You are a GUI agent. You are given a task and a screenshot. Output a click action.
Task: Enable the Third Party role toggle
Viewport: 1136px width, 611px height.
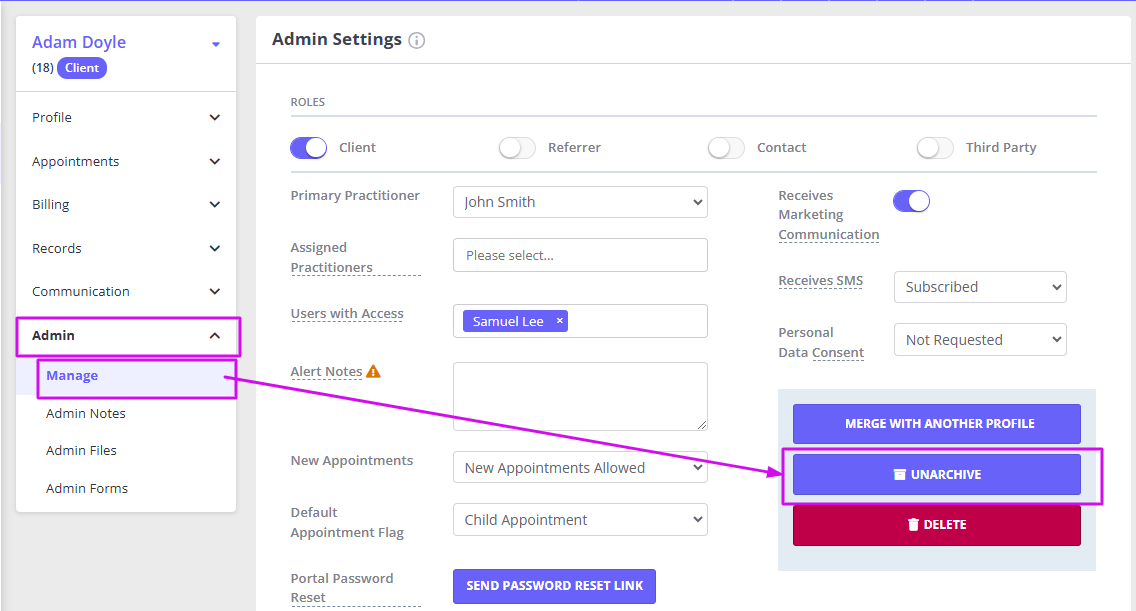tap(935, 147)
